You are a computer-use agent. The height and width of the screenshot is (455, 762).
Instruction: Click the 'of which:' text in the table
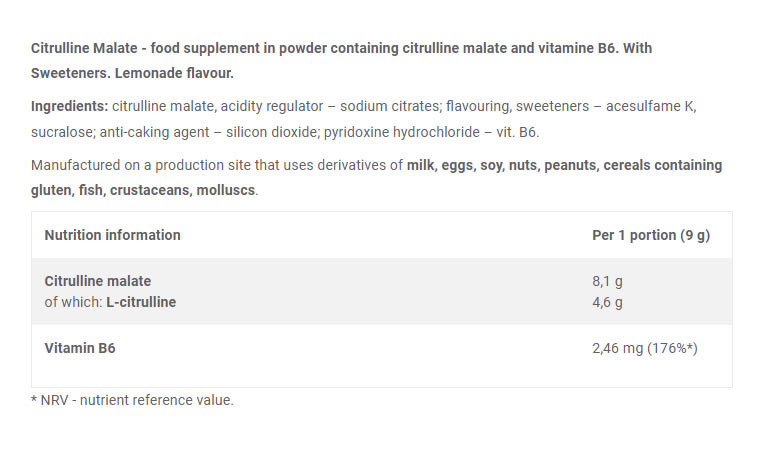click(73, 301)
